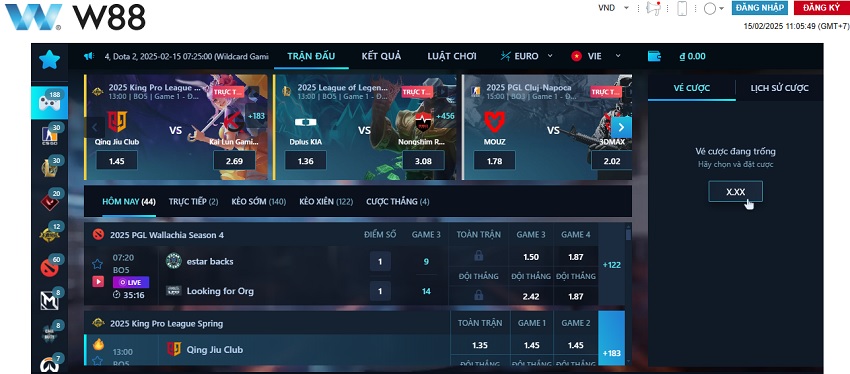Play the estar backs live stream video
Viewport: 850px width, 374px height.
(x=98, y=281)
